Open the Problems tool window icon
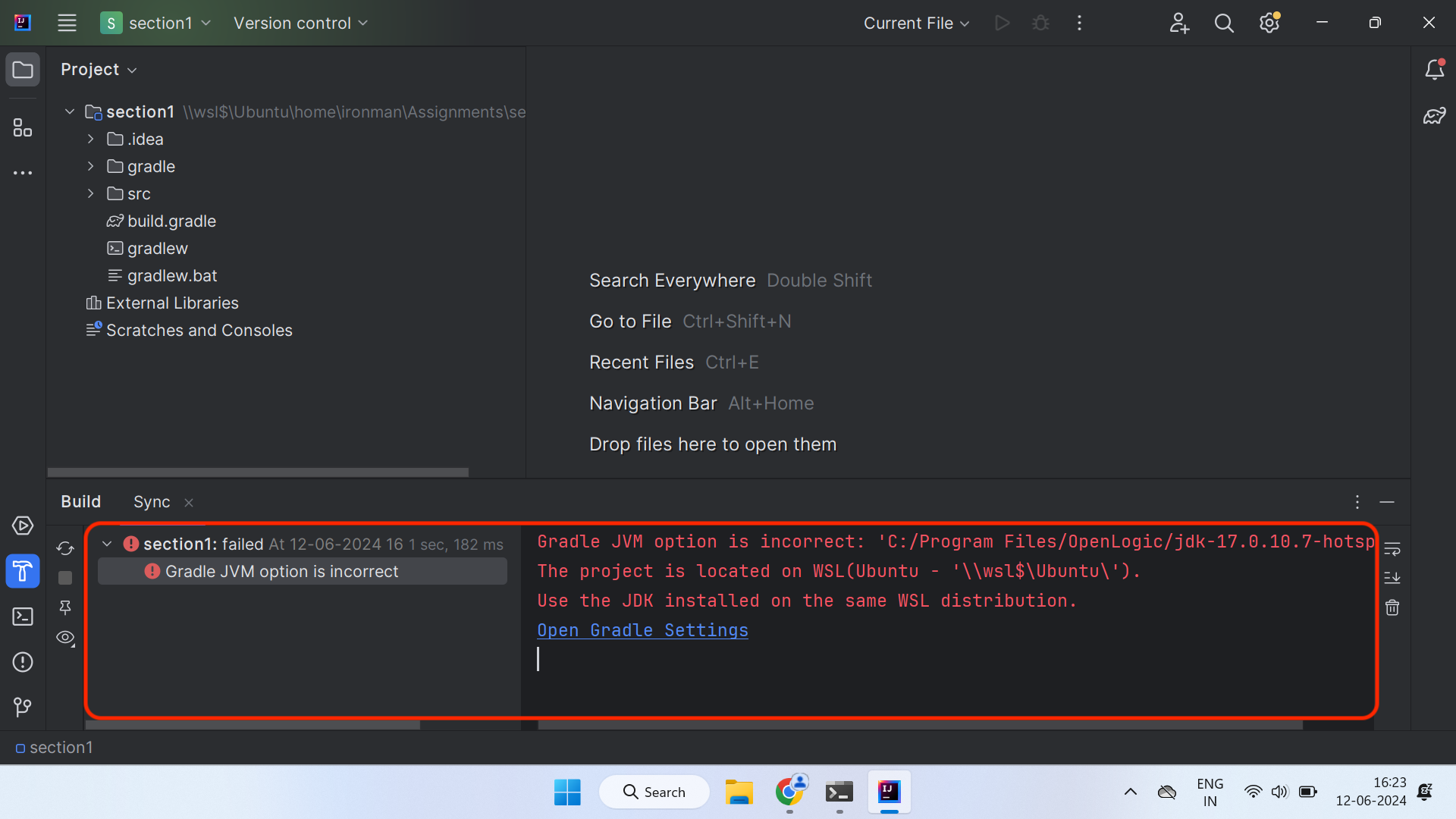1456x819 pixels. coord(23,662)
